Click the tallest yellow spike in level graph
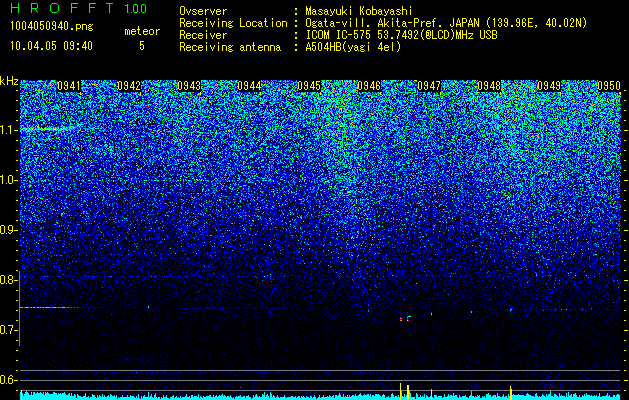Viewport: 629px width, 400px height. click(400, 391)
